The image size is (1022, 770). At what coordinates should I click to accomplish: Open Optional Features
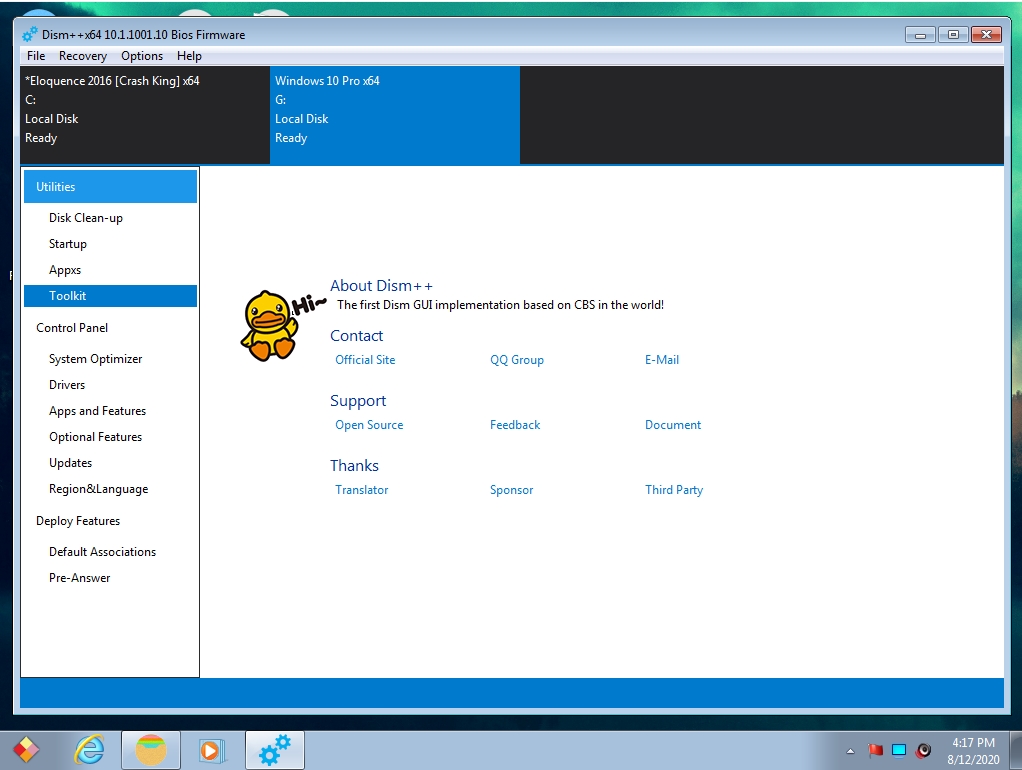[x=95, y=437]
